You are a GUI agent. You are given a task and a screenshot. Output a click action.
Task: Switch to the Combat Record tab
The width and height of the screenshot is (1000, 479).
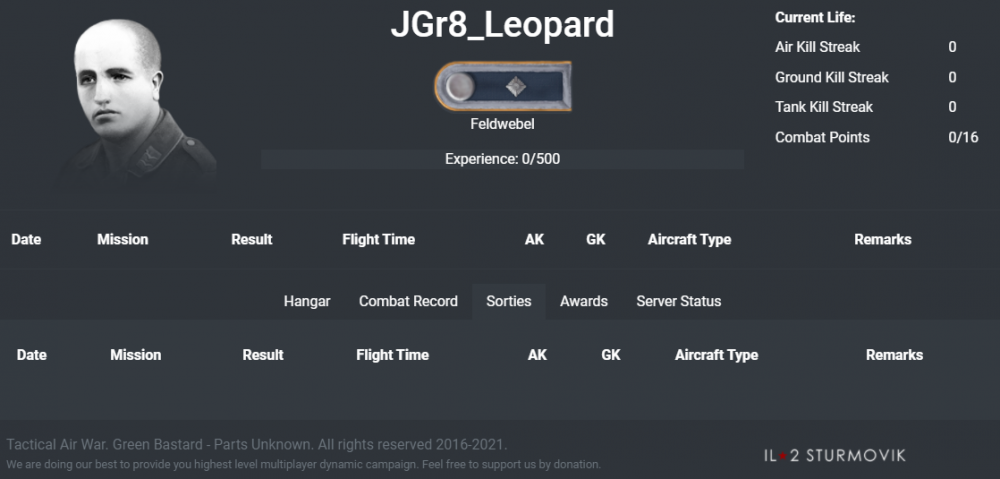(x=408, y=301)
